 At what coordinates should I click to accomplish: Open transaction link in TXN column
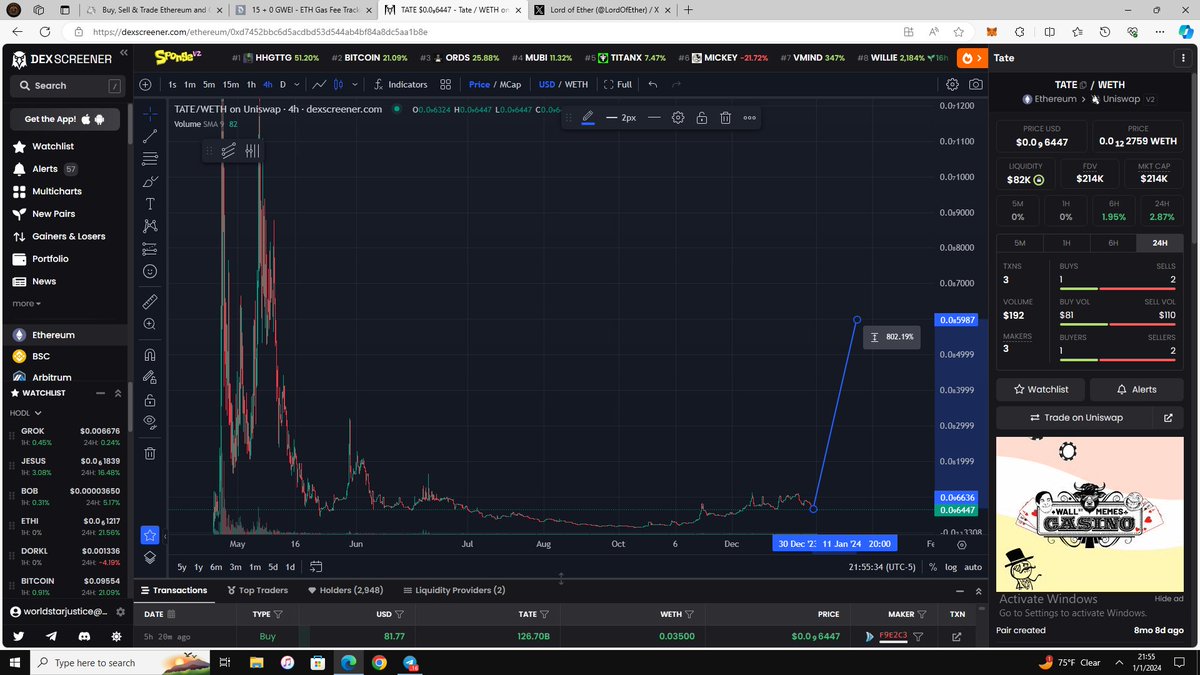pos(957,636)
